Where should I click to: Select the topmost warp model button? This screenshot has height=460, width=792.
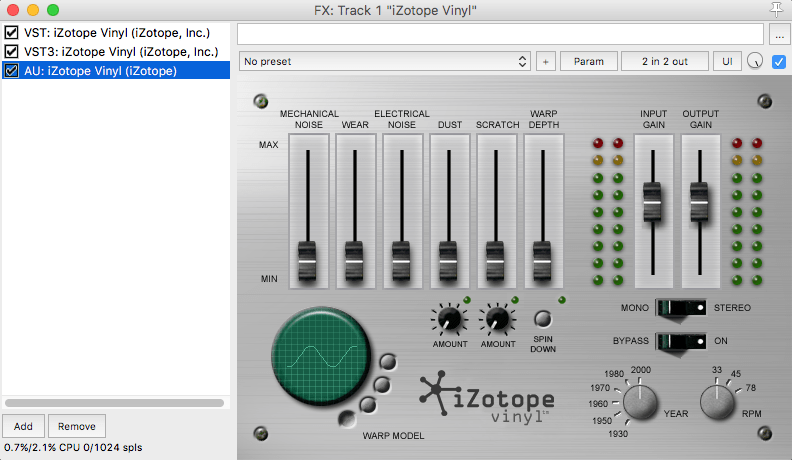pyautogui.click(x=388, y=362)
